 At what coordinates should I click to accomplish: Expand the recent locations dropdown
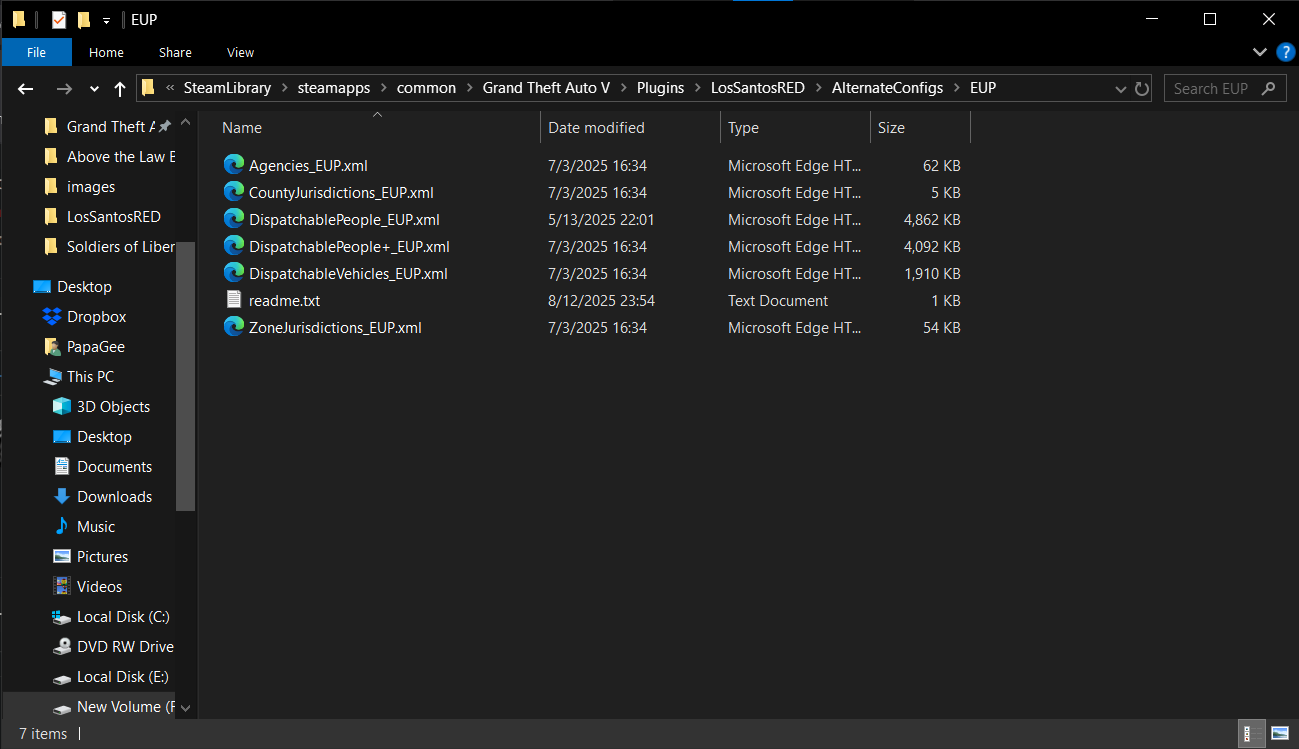click(x=94, y=89)
